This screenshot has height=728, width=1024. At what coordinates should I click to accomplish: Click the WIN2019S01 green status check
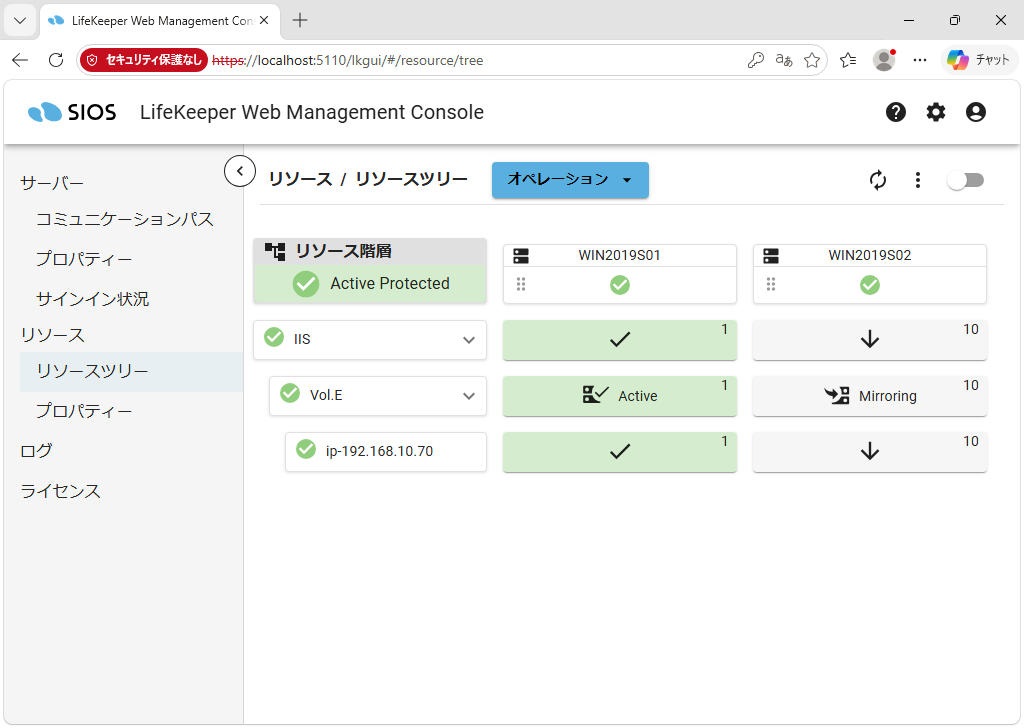click(620, 285)
